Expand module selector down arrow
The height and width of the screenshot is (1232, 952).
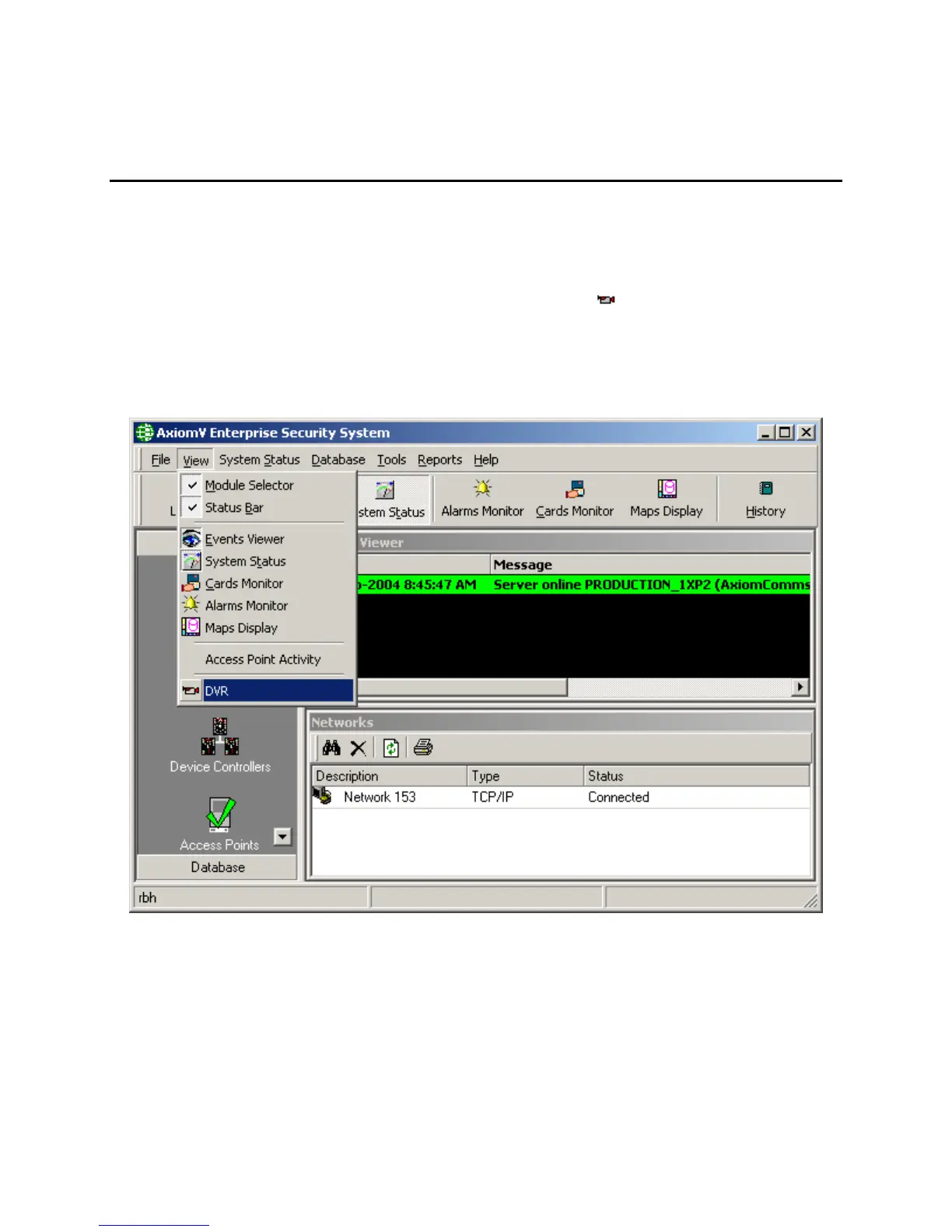pyautogui.click(x=283, y=837)
